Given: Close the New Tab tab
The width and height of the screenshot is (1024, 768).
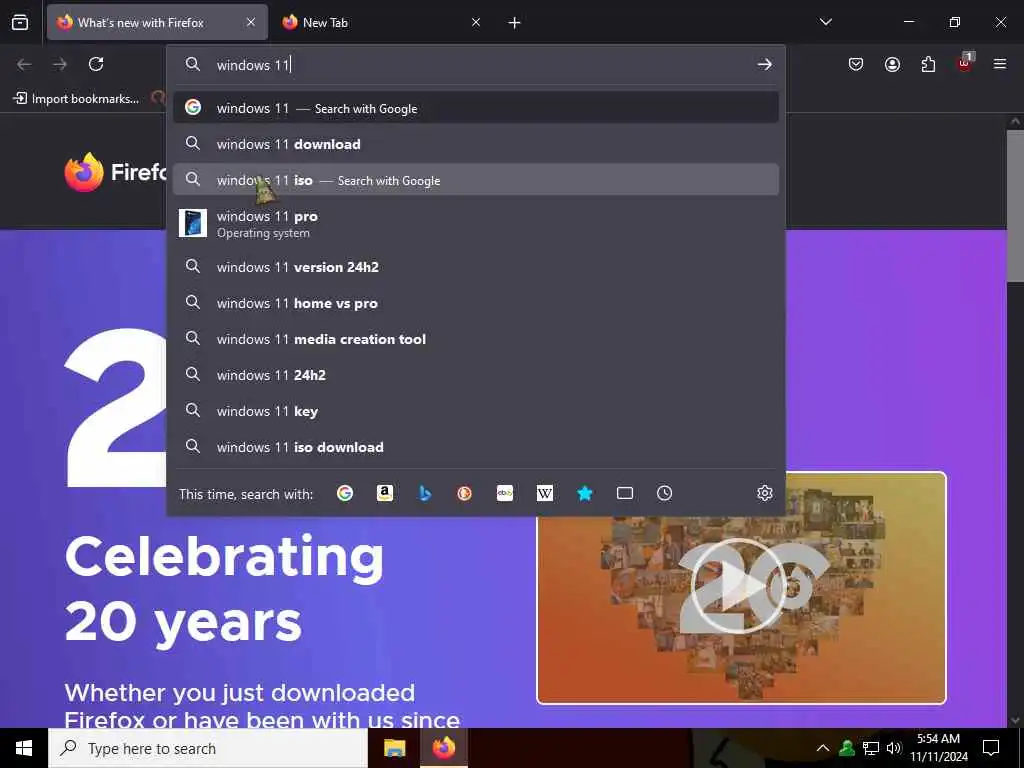Looking at the screenshot, I should pos(476,22).
